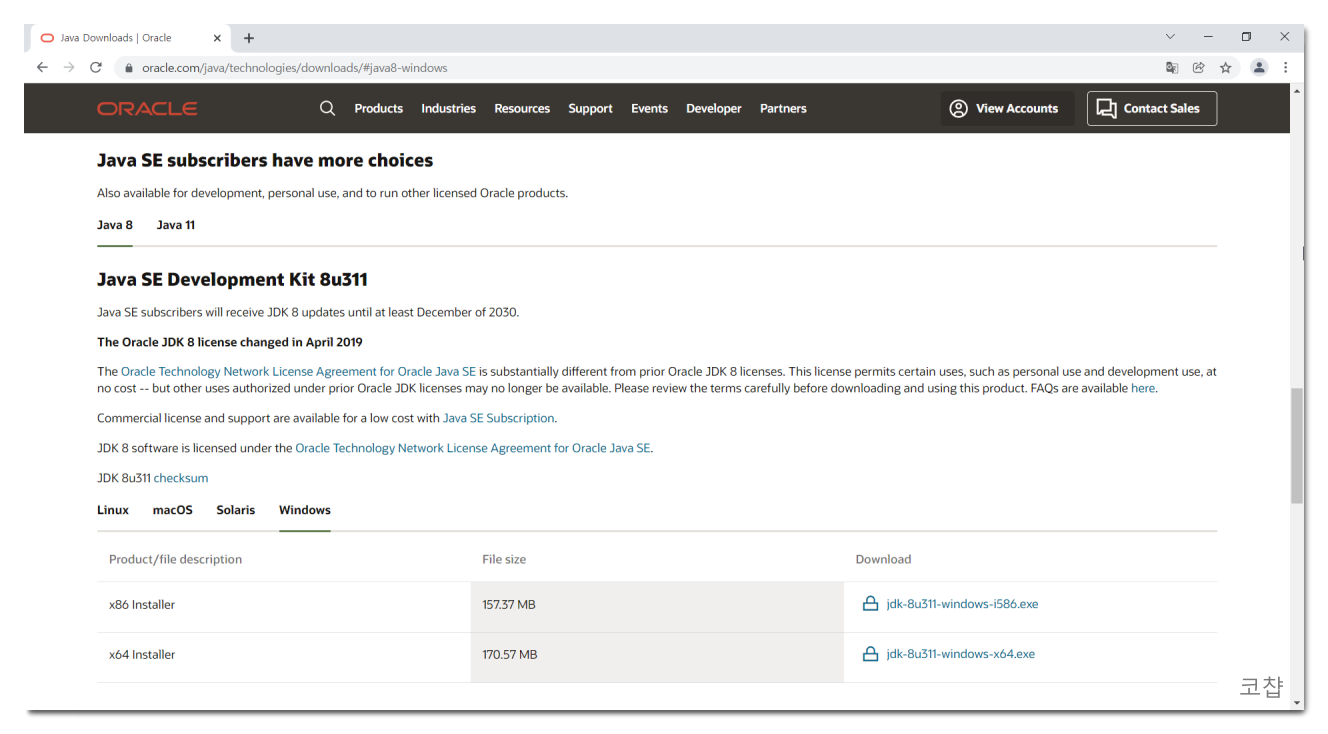
Task: Click the Oracle logo in header
Action: [x=147, y=108]
